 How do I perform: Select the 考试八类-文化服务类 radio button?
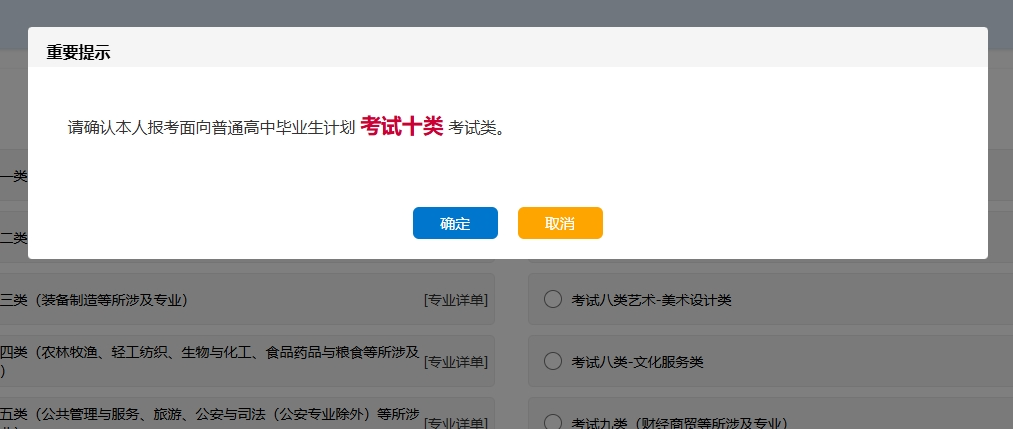[552, 361]
